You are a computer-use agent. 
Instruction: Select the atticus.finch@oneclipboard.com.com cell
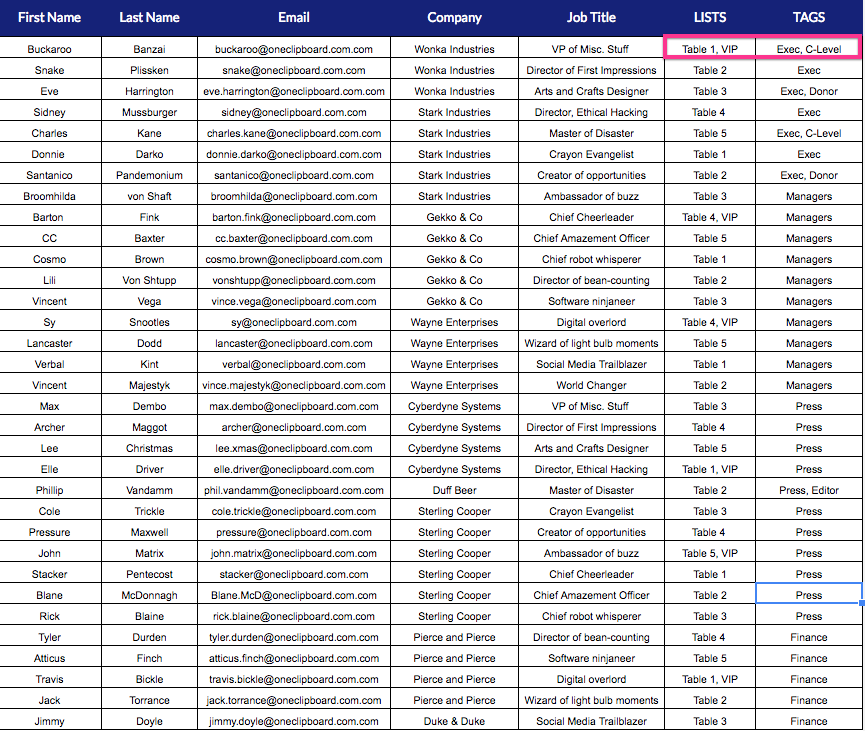point(294,657)
